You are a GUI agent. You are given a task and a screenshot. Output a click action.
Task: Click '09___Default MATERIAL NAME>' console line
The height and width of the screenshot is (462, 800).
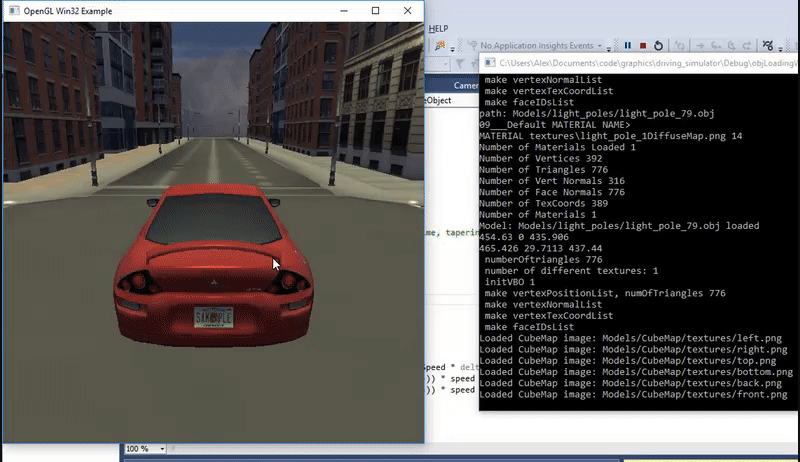(555, 125)
